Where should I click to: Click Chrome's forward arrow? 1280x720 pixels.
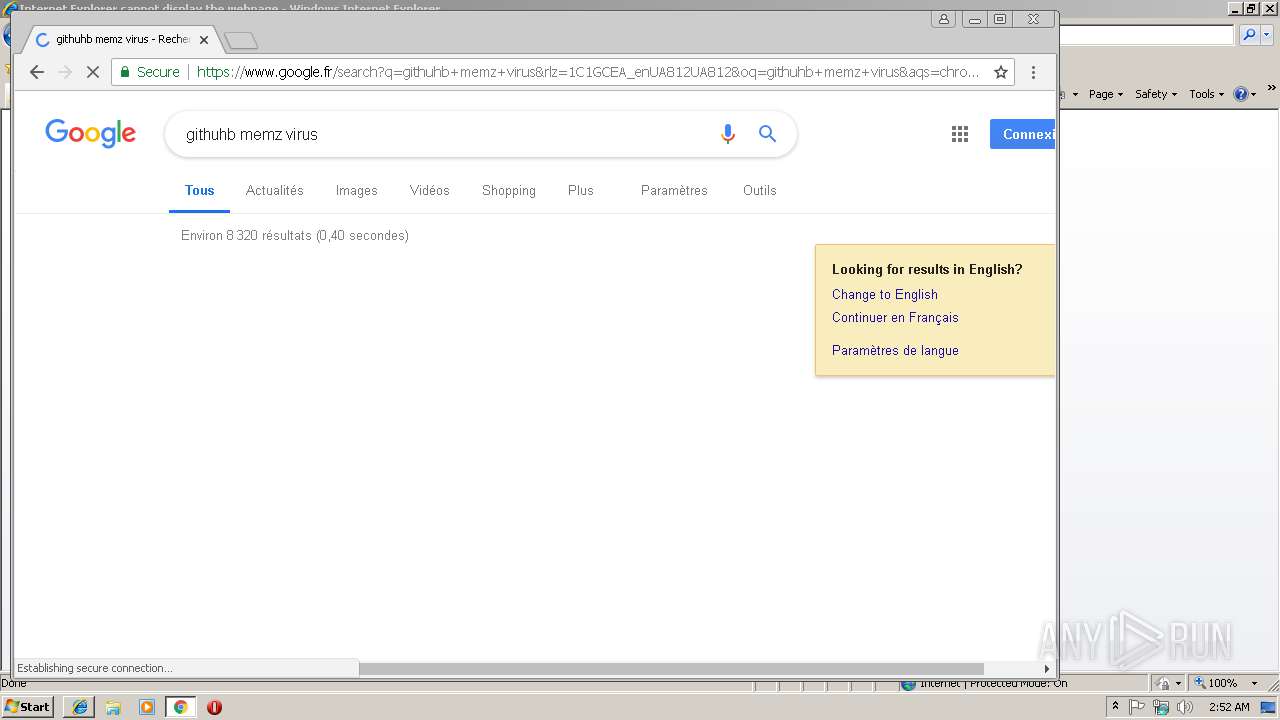coord(65,72)
